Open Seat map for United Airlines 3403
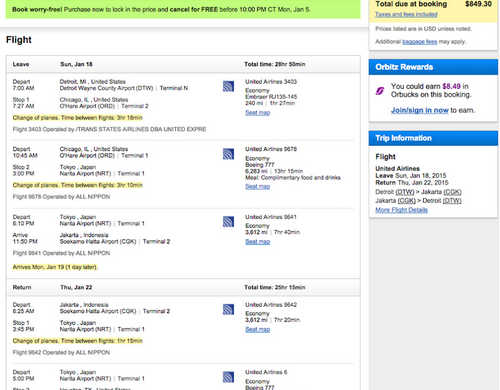Viewport: 500px width, 390px height. coord(258,113)
